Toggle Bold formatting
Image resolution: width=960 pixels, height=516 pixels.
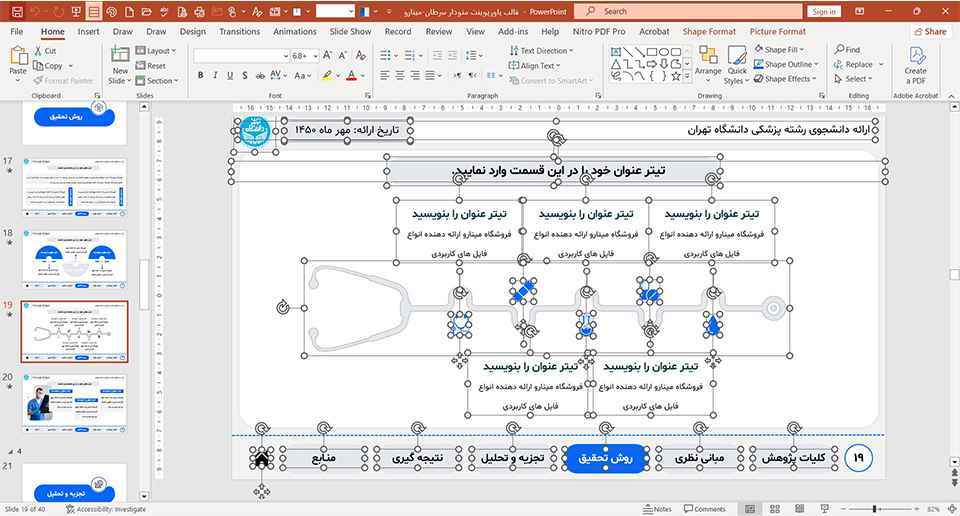pyautogui.click(x=201, y=76)
